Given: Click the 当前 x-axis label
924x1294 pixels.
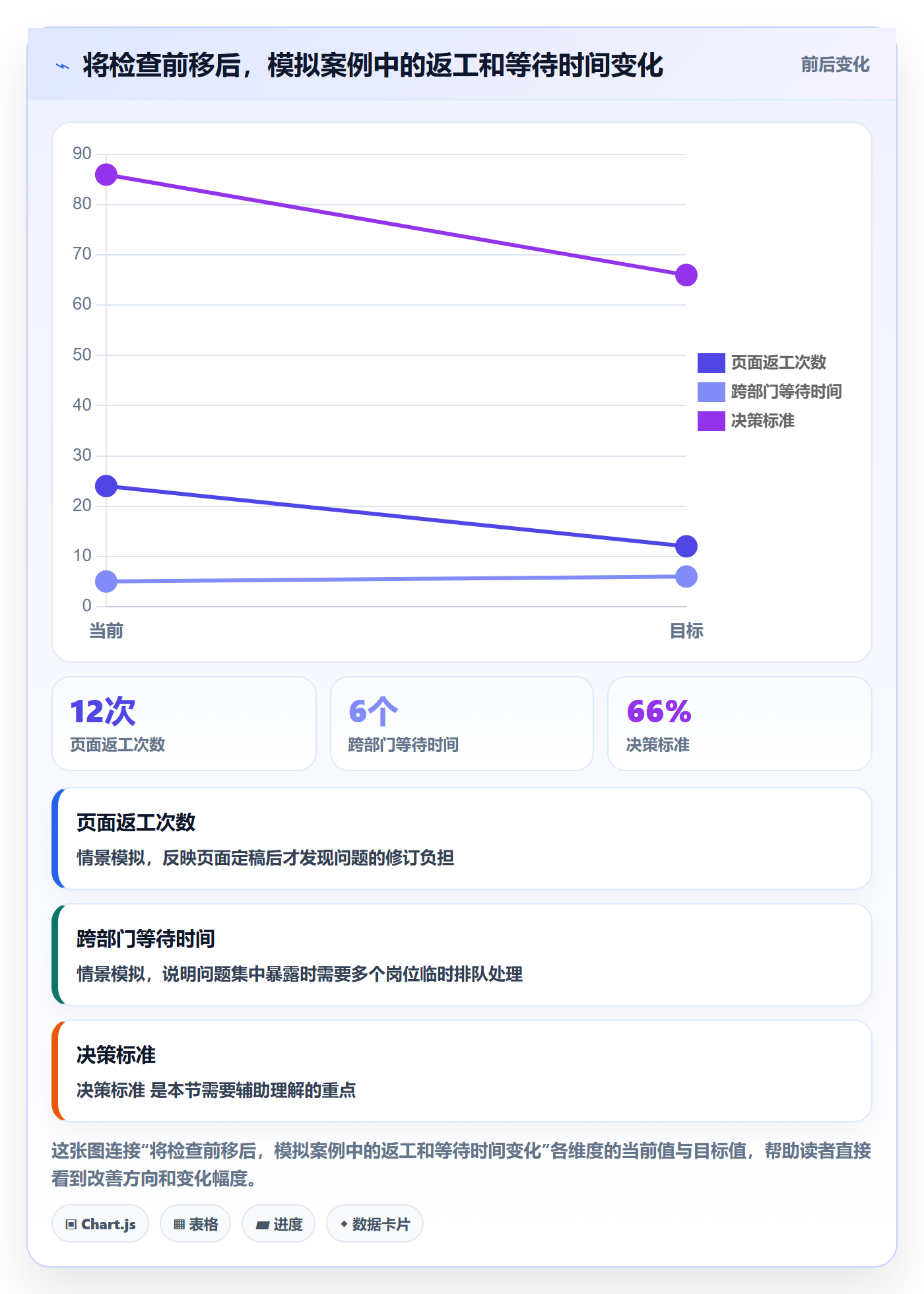Looking at the screenshot, I should (x=106, y=631).
